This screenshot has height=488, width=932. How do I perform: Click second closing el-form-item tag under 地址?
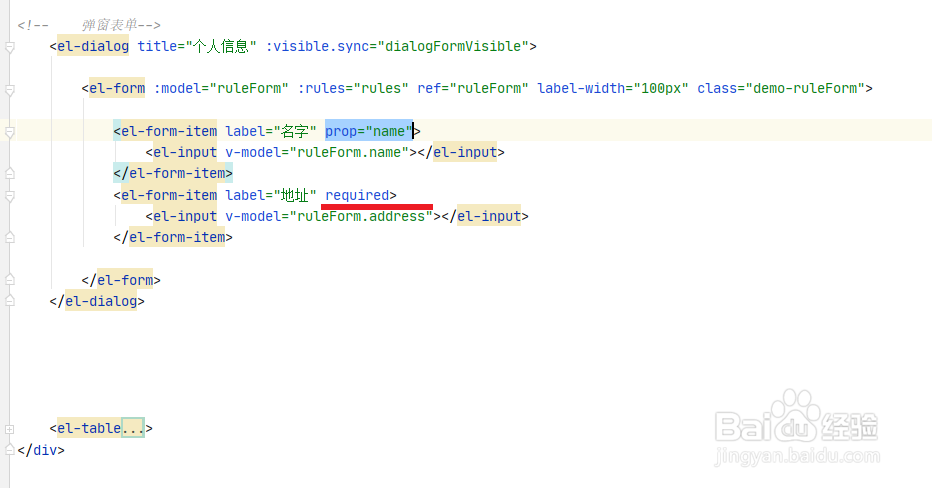tap(173, 238)
